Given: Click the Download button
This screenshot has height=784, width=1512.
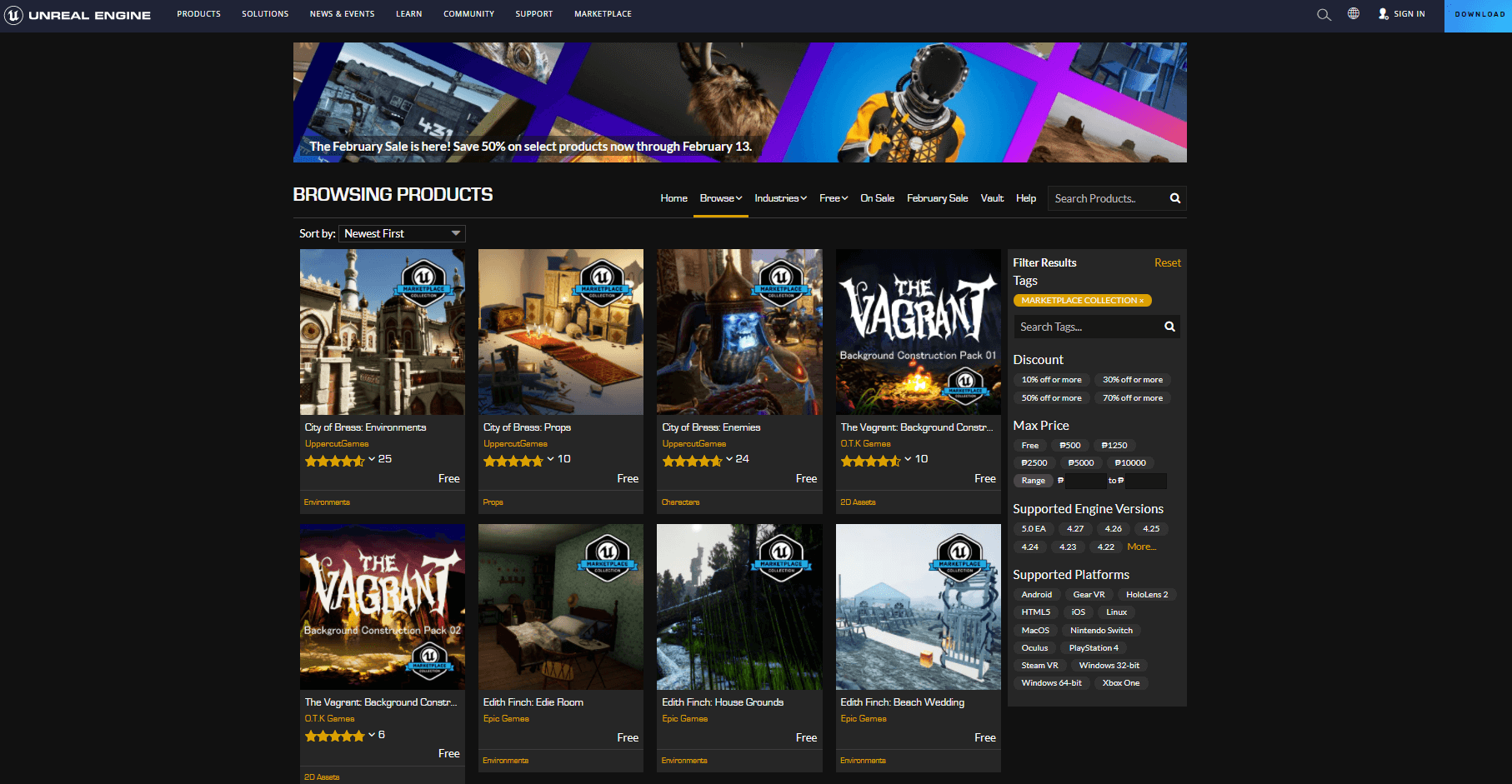Looking at the screenshot, I should pos(1479,15).
